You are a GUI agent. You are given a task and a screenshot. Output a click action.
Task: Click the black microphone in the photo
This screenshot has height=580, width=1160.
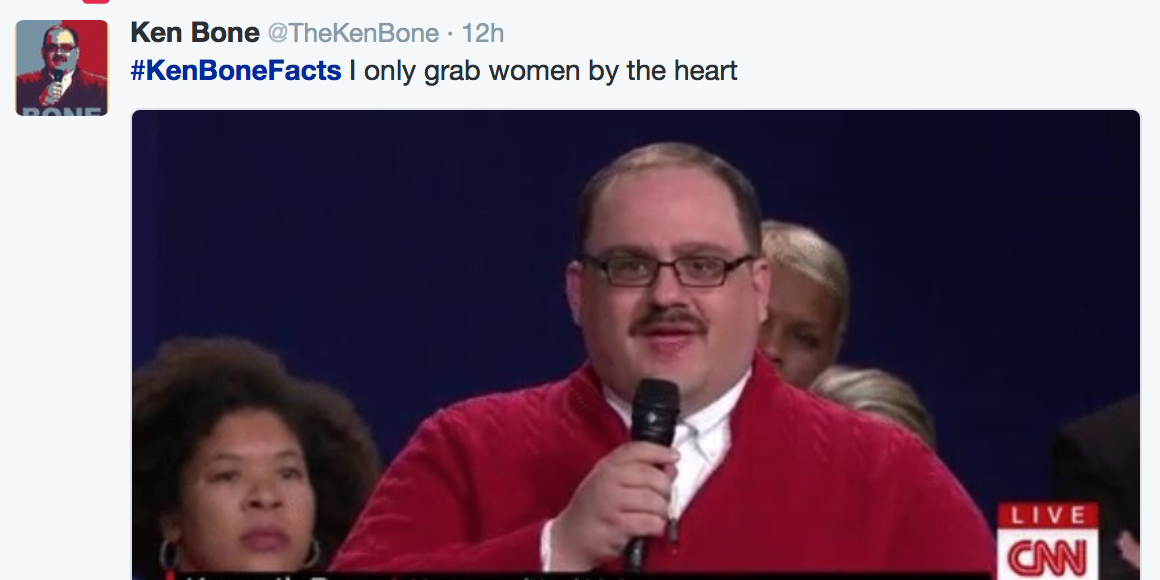[x=652, y=459]
